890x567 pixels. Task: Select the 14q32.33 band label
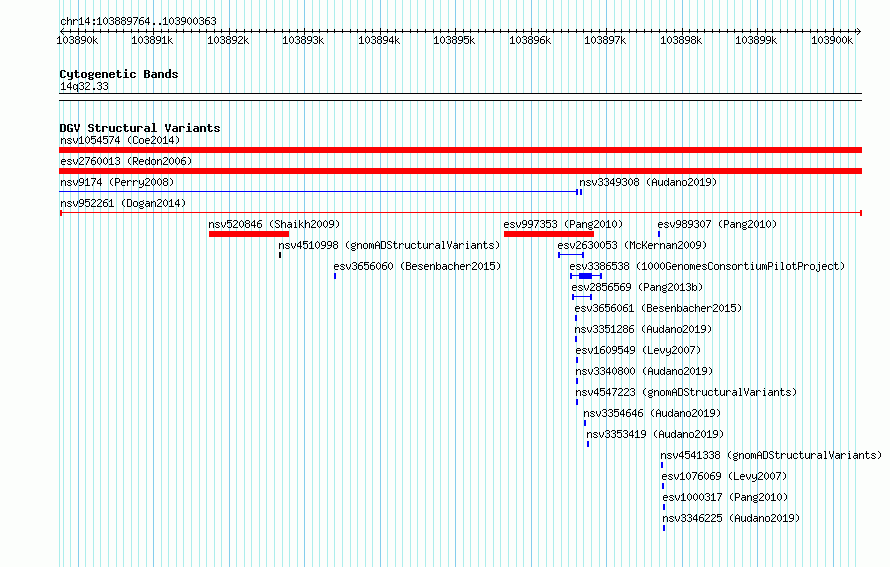coord(84,86)
